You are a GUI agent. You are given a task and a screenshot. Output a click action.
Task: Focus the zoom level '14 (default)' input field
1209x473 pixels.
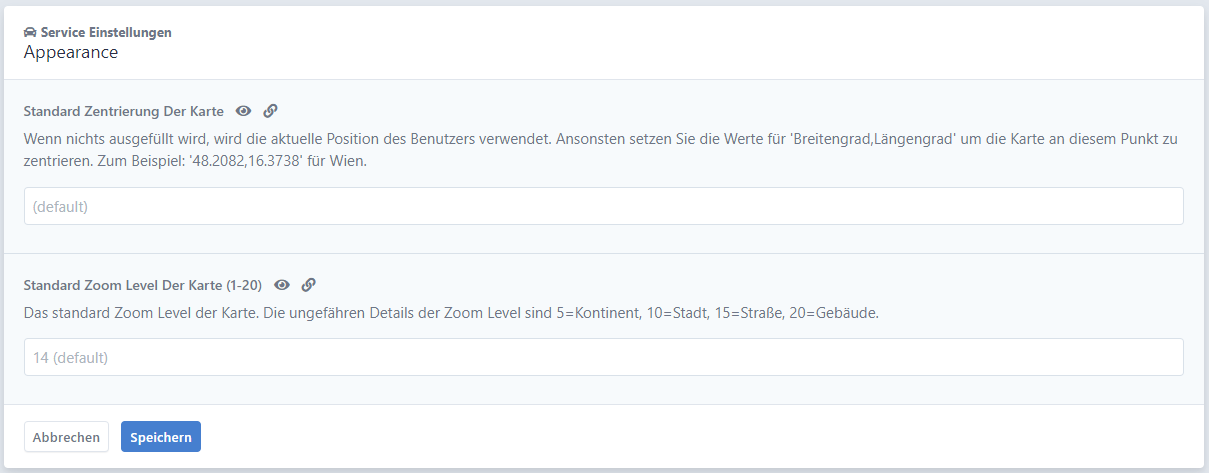coord(604,357)
